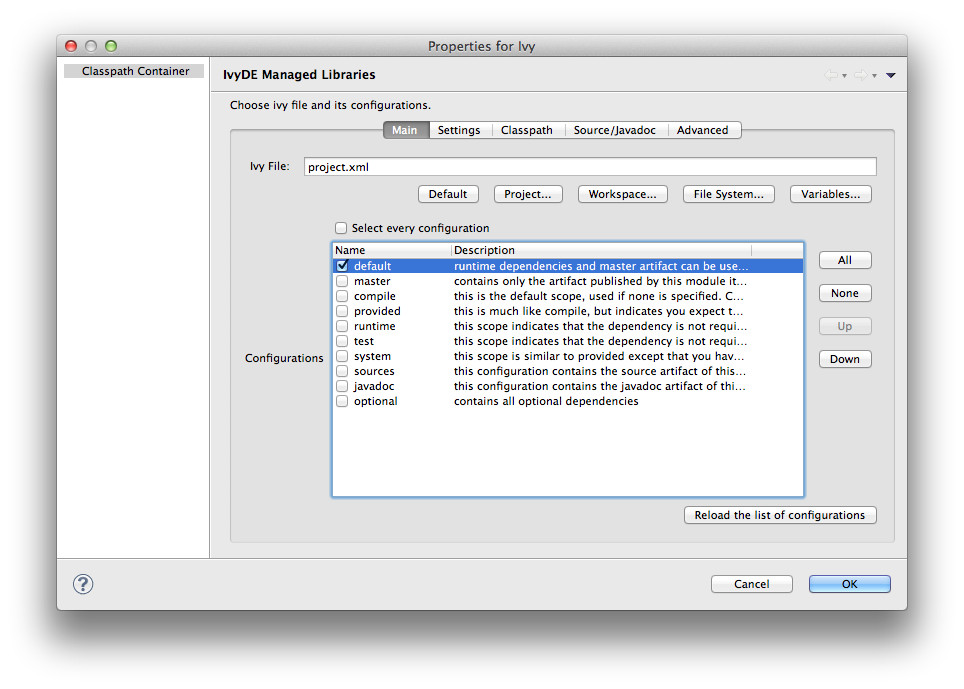964x689 pixels.
Task: Click the forward navigation arrow icon
Action: (859, 75)
